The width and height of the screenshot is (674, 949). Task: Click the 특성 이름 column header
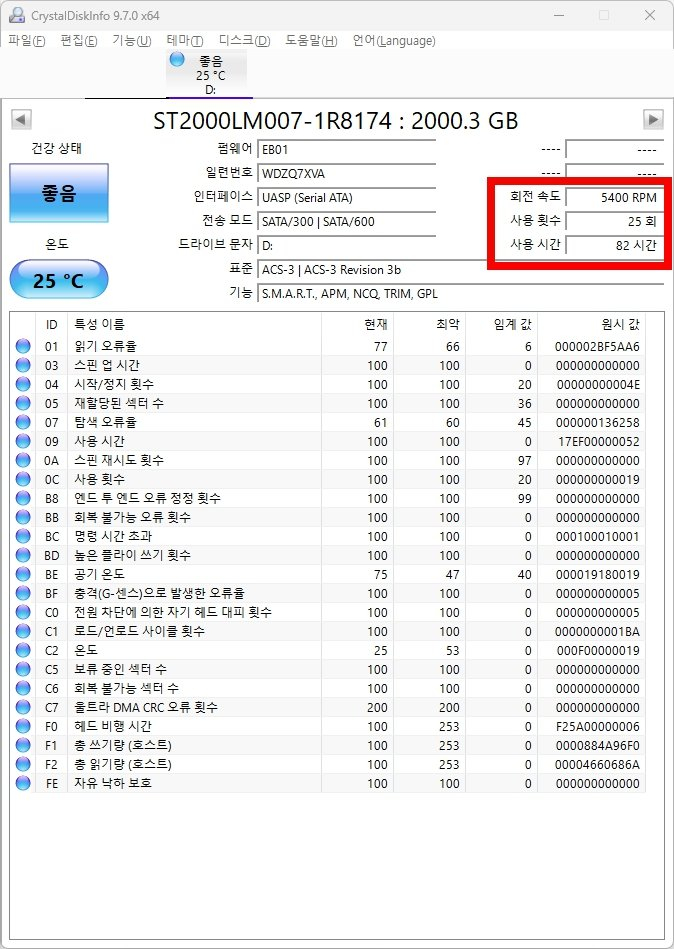coord(194,324)
